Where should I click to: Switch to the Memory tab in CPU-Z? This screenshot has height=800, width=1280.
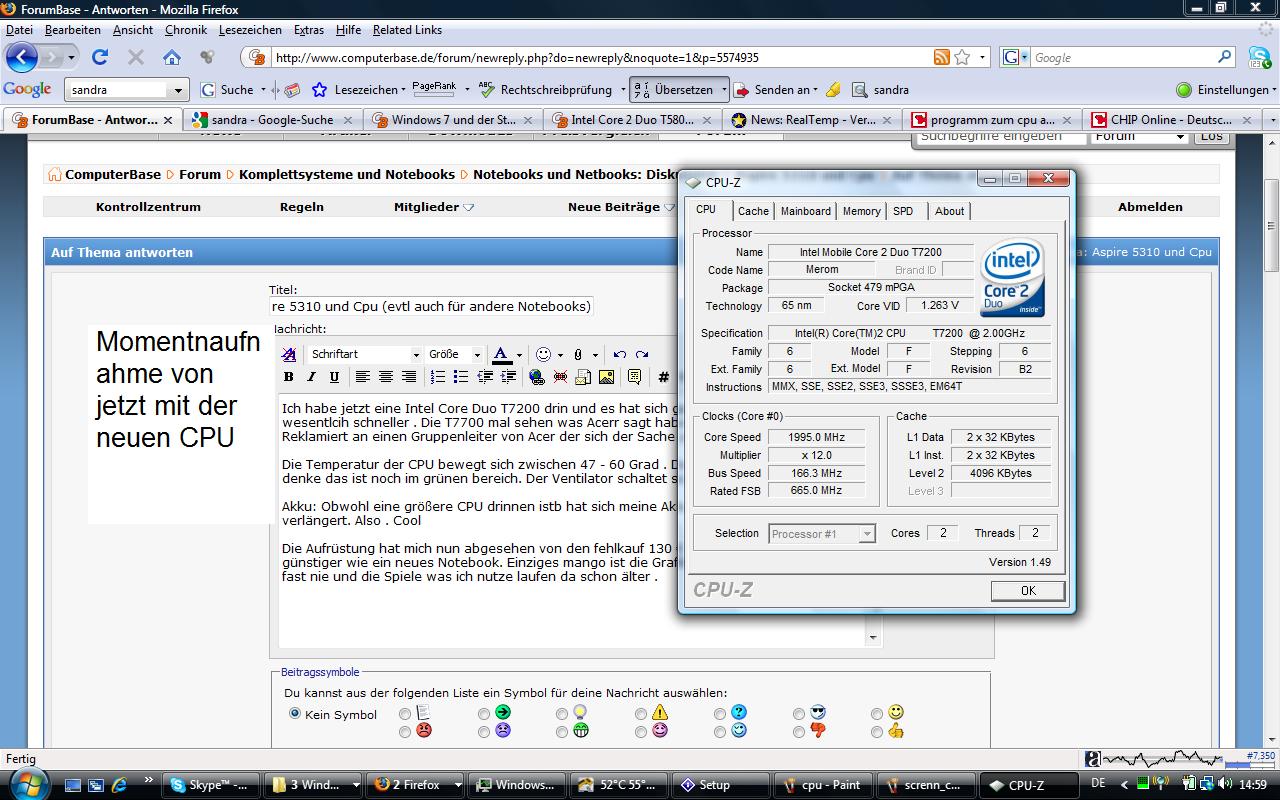click(x=861, y=211)
